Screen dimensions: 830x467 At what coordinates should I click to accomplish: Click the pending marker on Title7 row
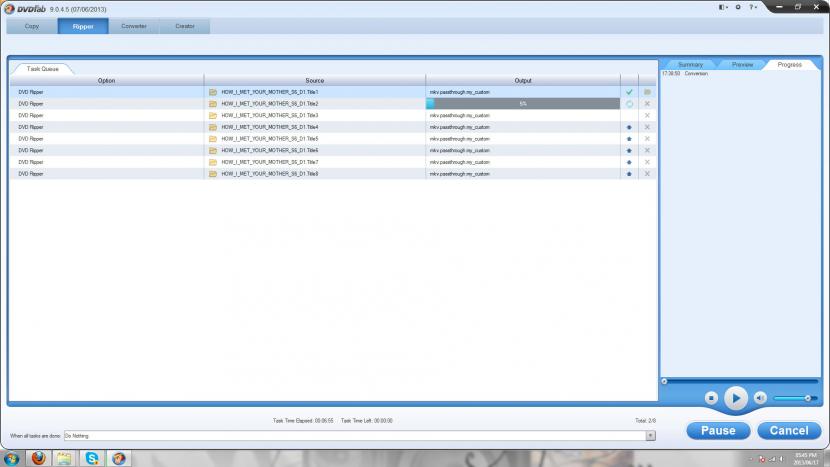point(629,162)
